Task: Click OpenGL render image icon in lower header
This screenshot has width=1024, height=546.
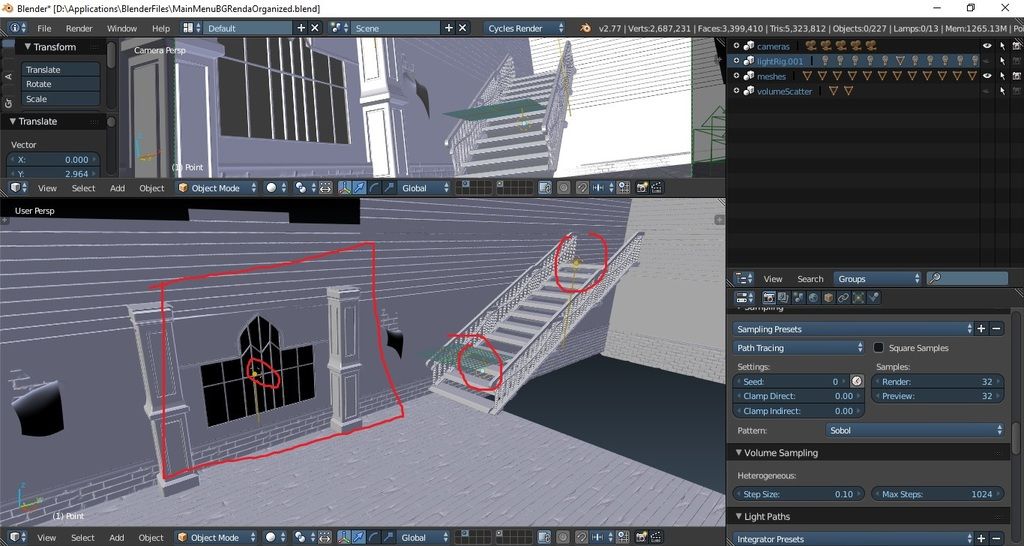Action: coord(642,538)
